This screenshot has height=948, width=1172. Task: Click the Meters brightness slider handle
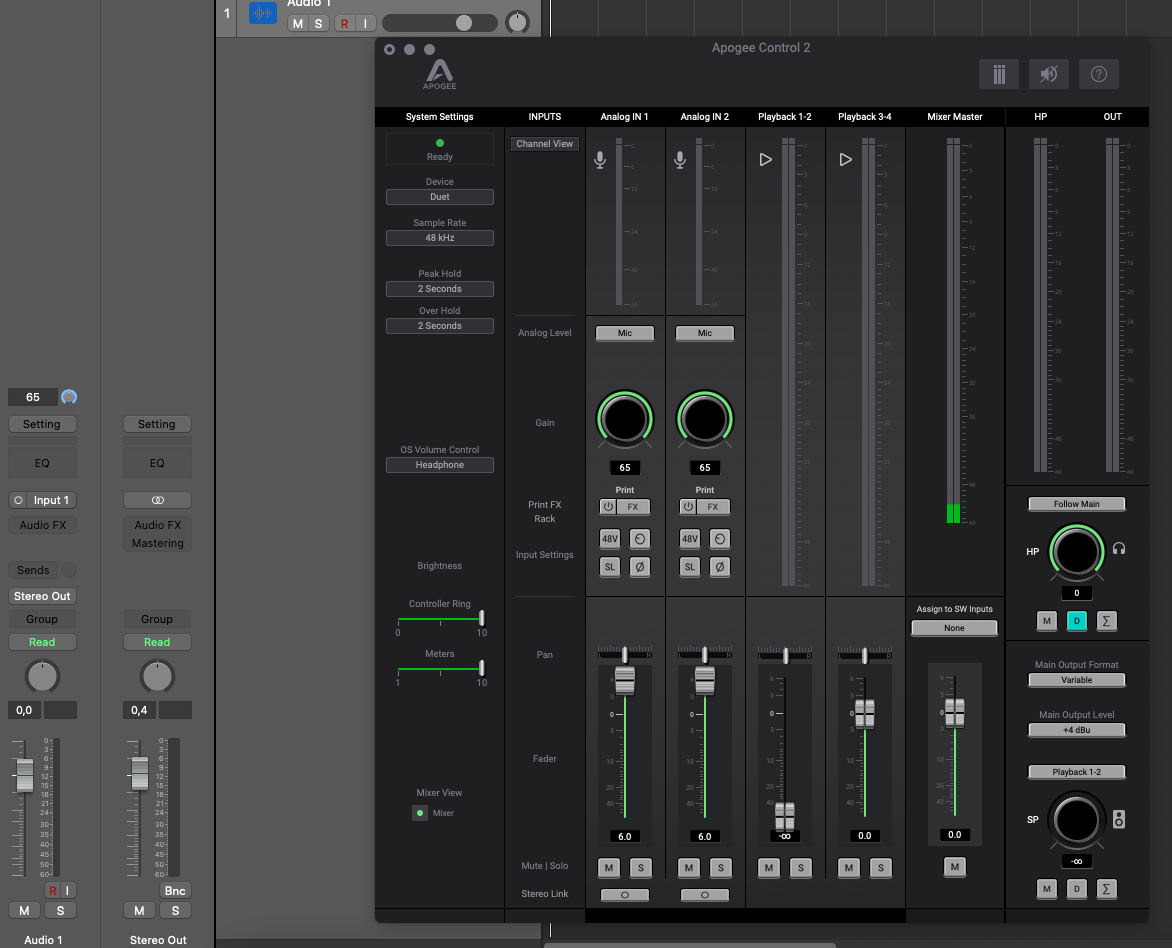click(x=482, y=668)
